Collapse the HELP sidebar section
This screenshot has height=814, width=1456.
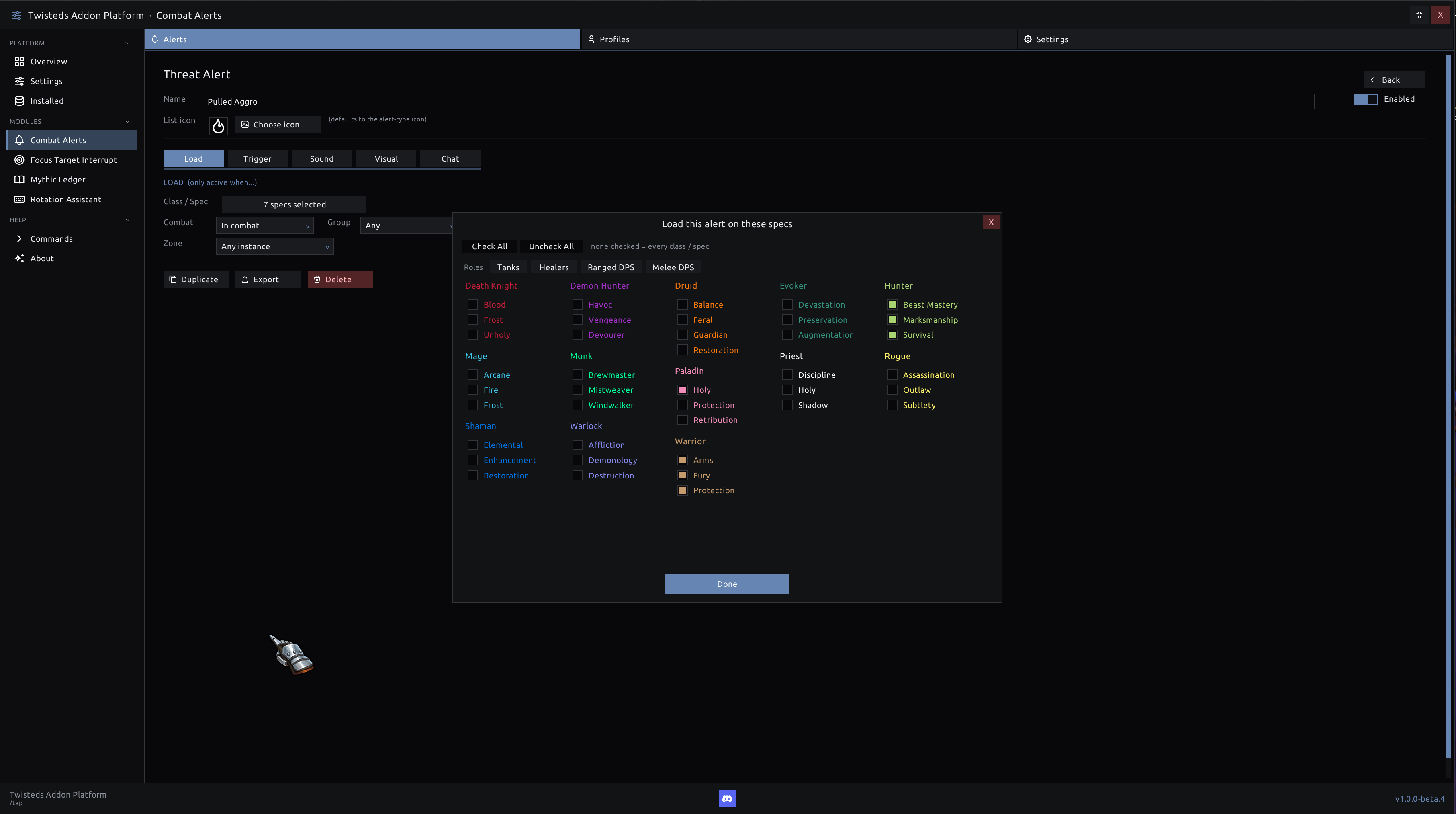127,220
